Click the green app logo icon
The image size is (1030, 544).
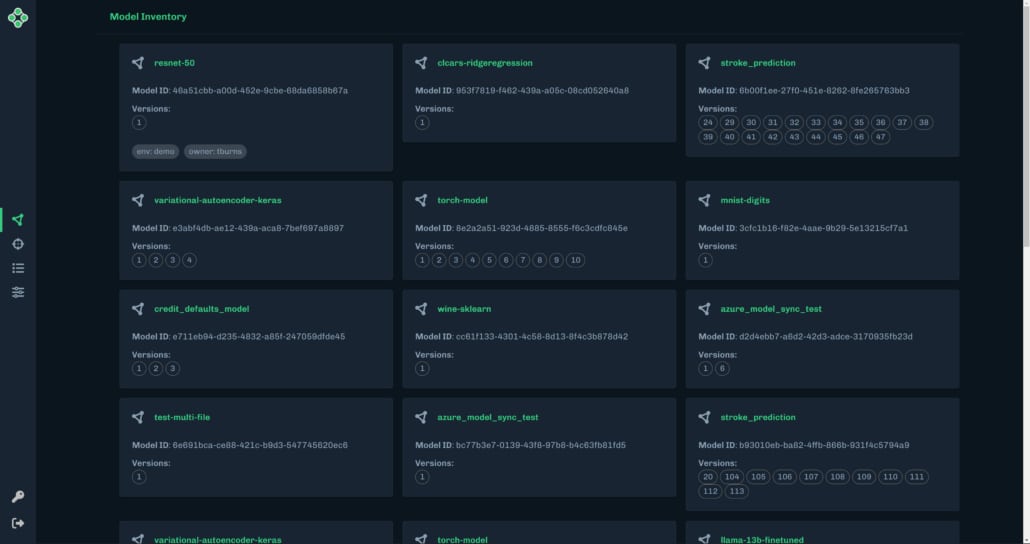[18, 18]
